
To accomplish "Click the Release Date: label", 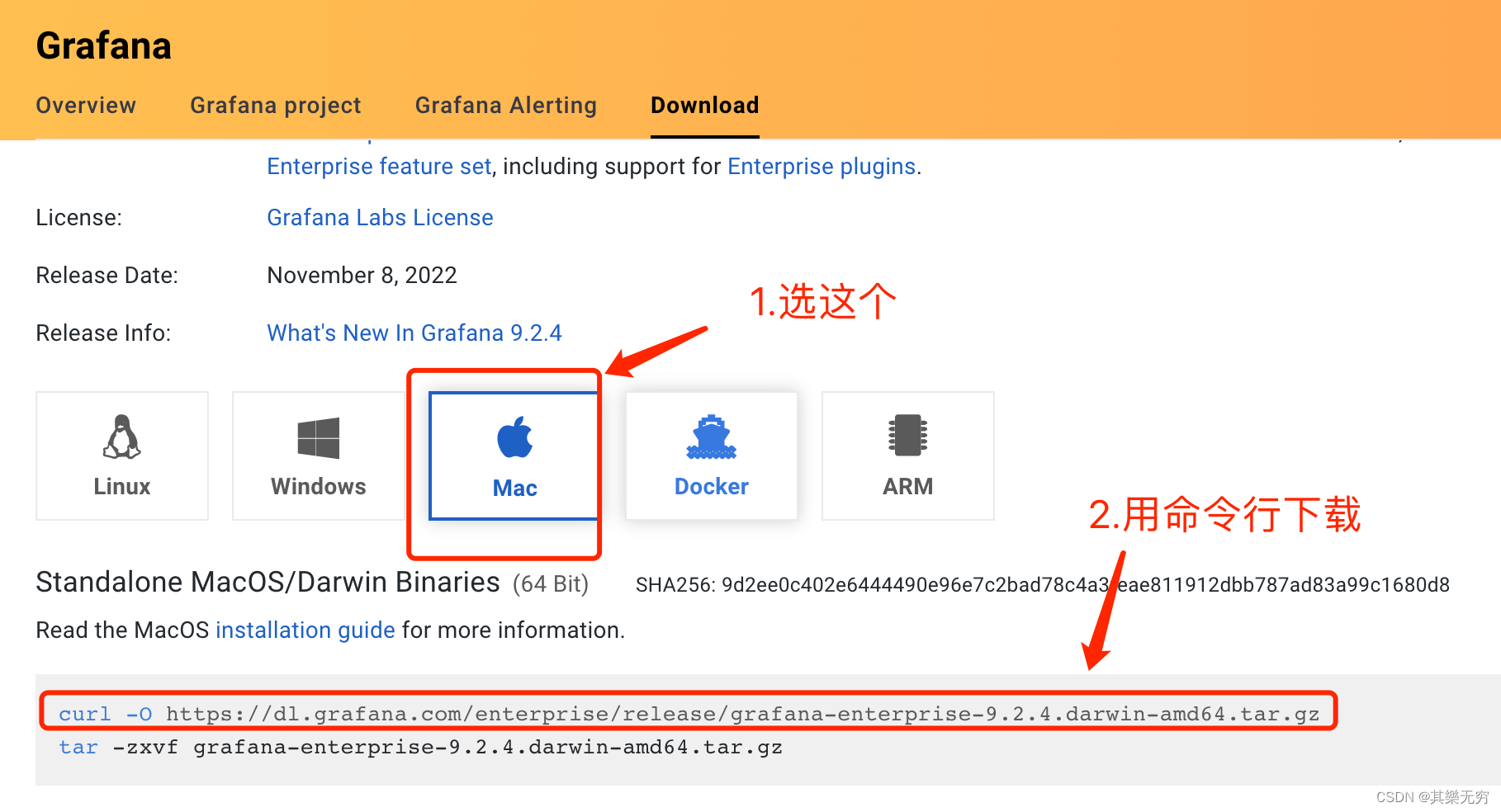I will (x=107, y=276).
